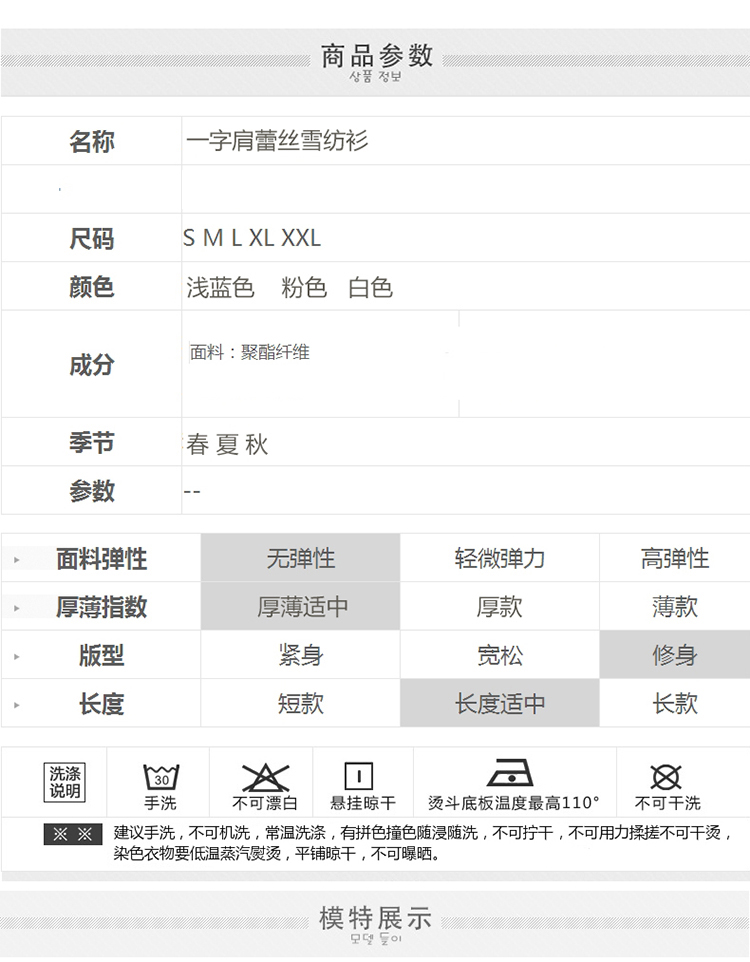
Task: Select the 无弹性 fabric elasticity option
Action: (300, 558)
